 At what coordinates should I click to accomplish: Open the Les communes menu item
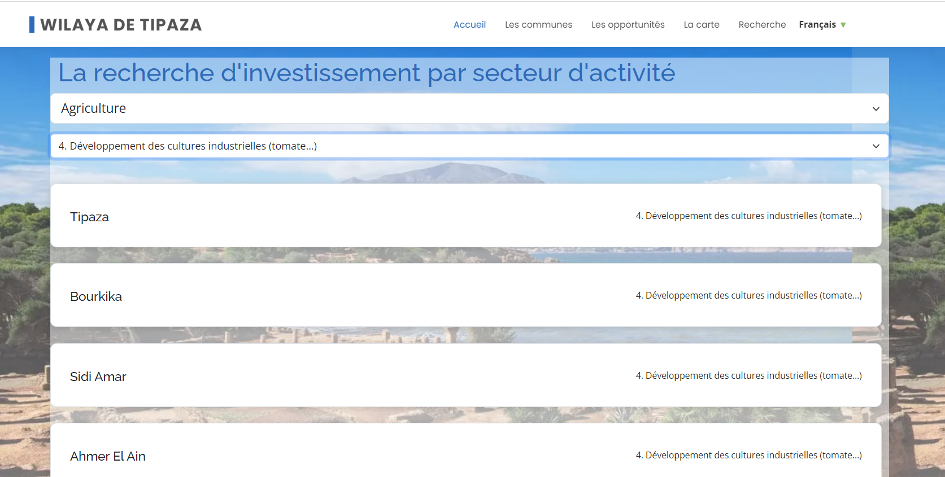(x=538, y=25)
